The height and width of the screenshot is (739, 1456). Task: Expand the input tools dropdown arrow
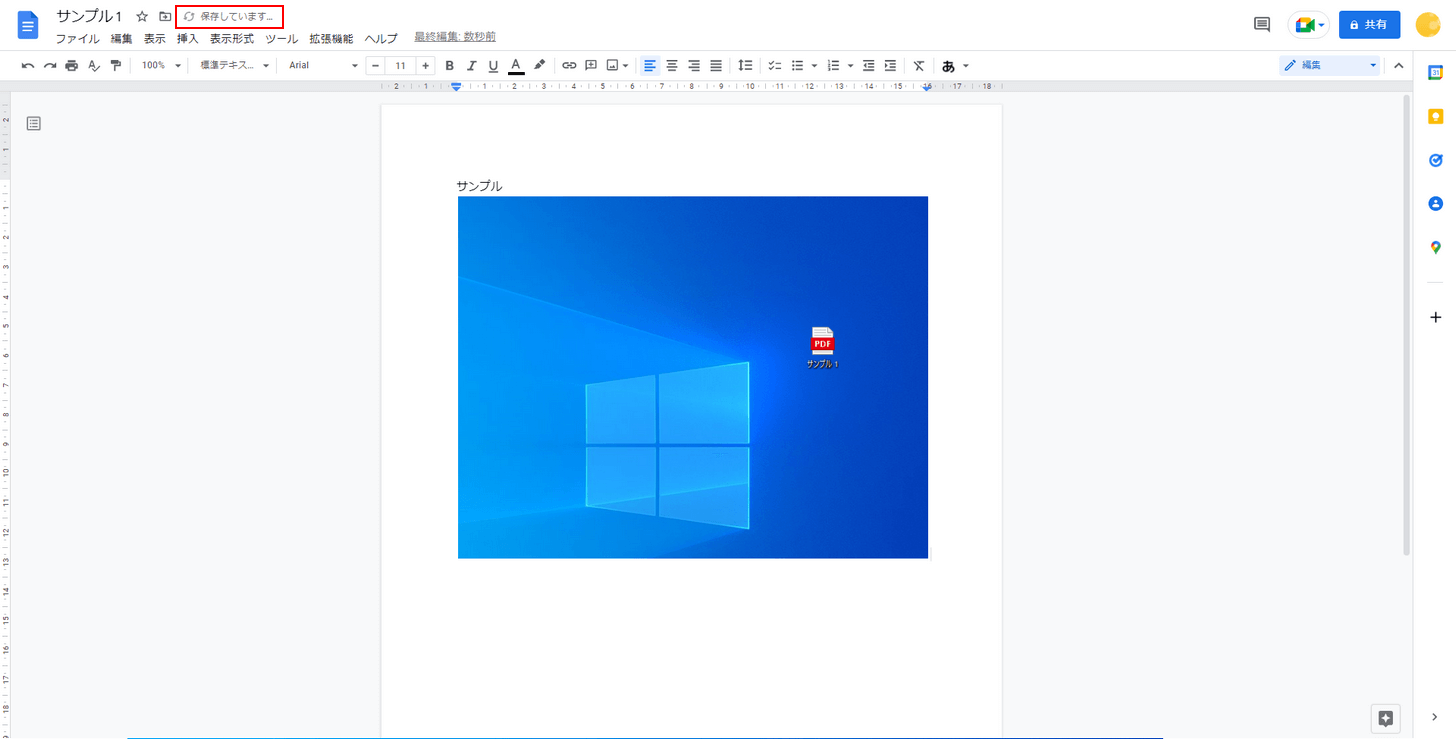click(x=966, y=66)
